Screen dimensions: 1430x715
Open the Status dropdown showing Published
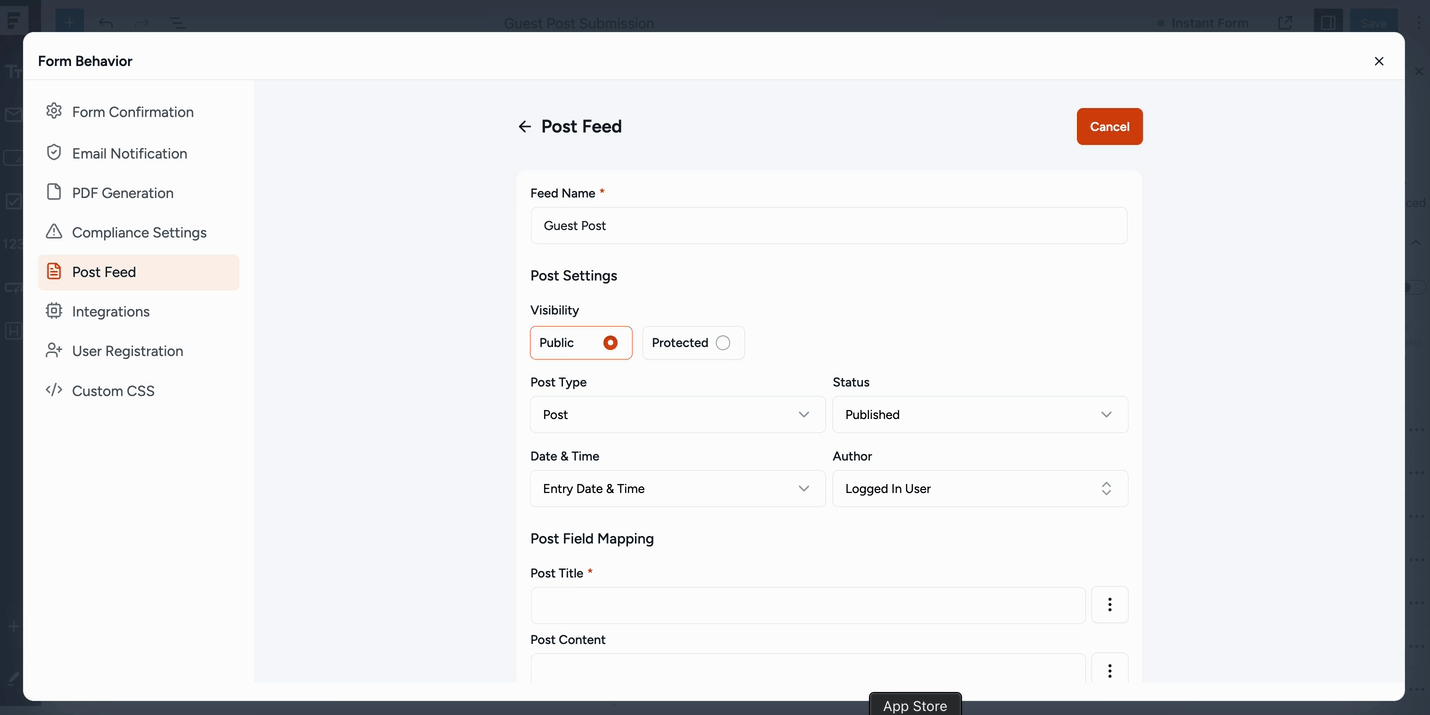click(979, 415)
